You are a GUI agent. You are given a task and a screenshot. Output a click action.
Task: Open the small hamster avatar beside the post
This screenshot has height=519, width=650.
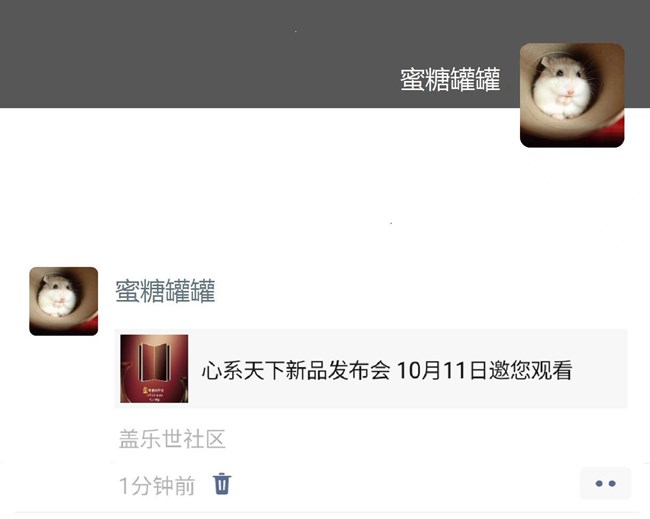63,301
